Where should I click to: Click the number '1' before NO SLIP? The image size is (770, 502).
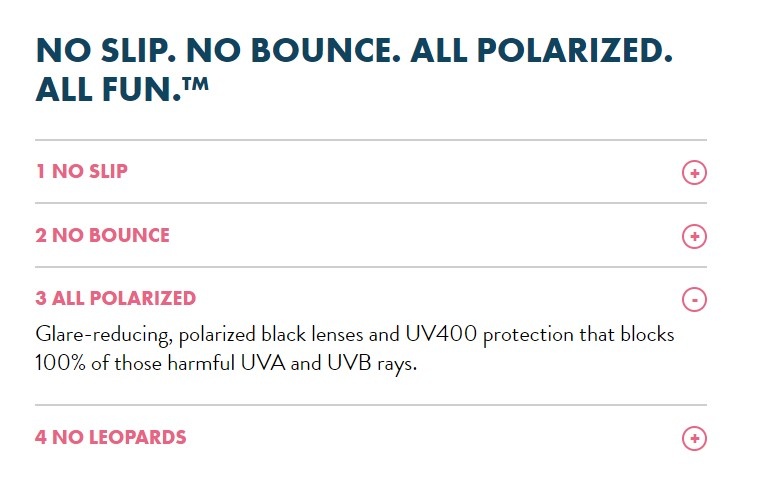[41, 171]
